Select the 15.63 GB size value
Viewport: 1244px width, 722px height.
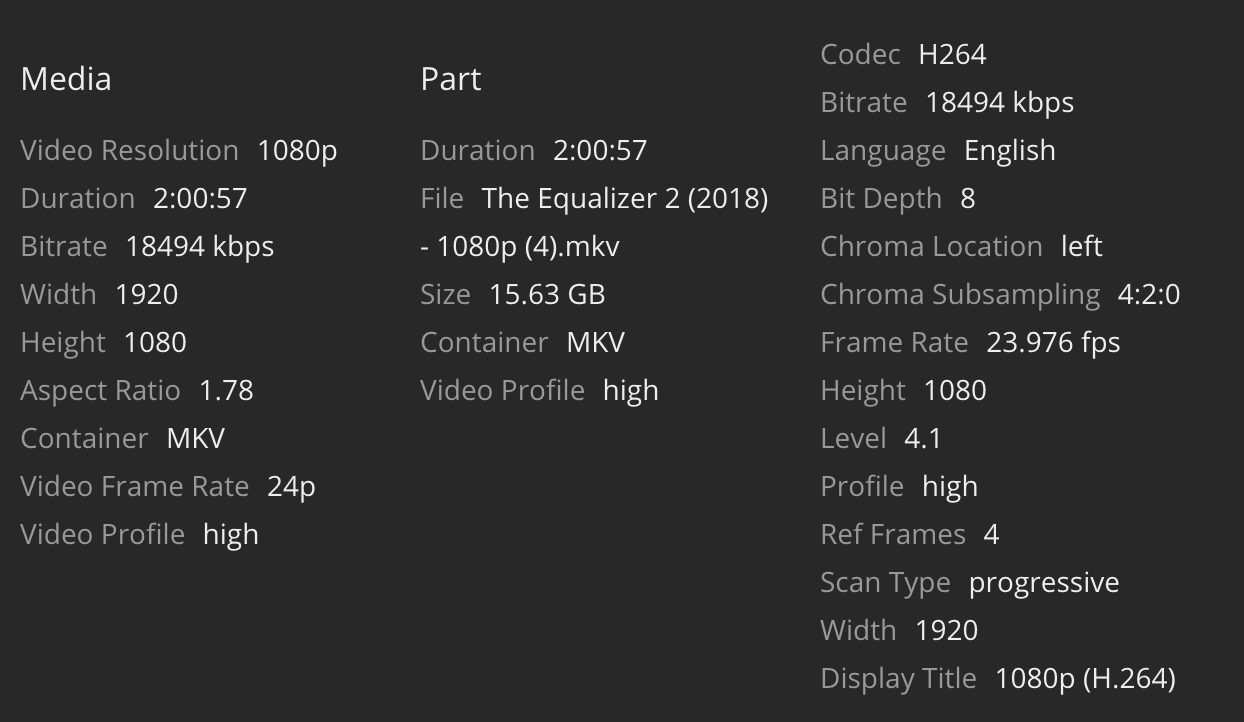(547, 295)
